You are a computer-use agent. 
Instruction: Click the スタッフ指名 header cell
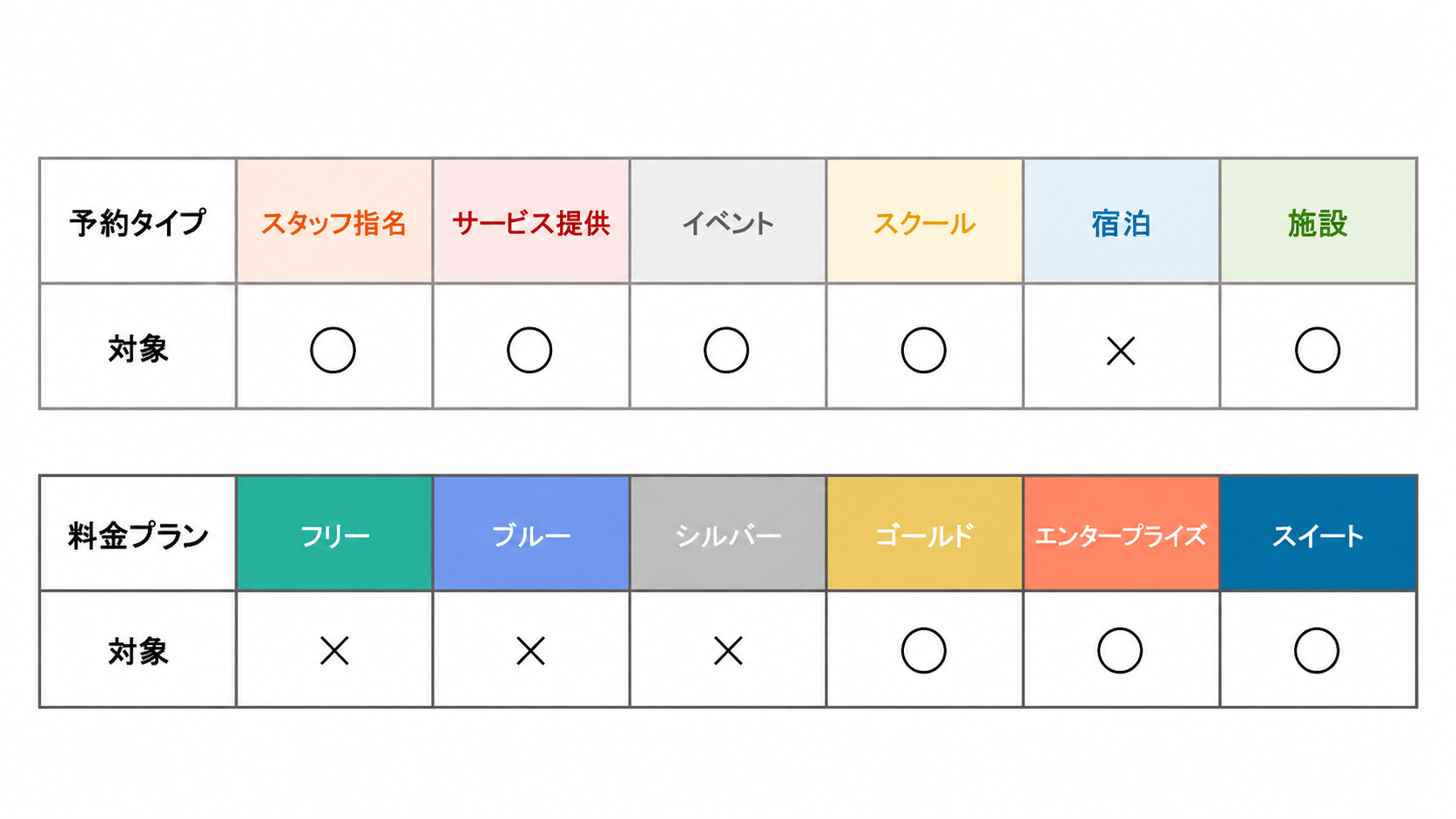[334, 221]
